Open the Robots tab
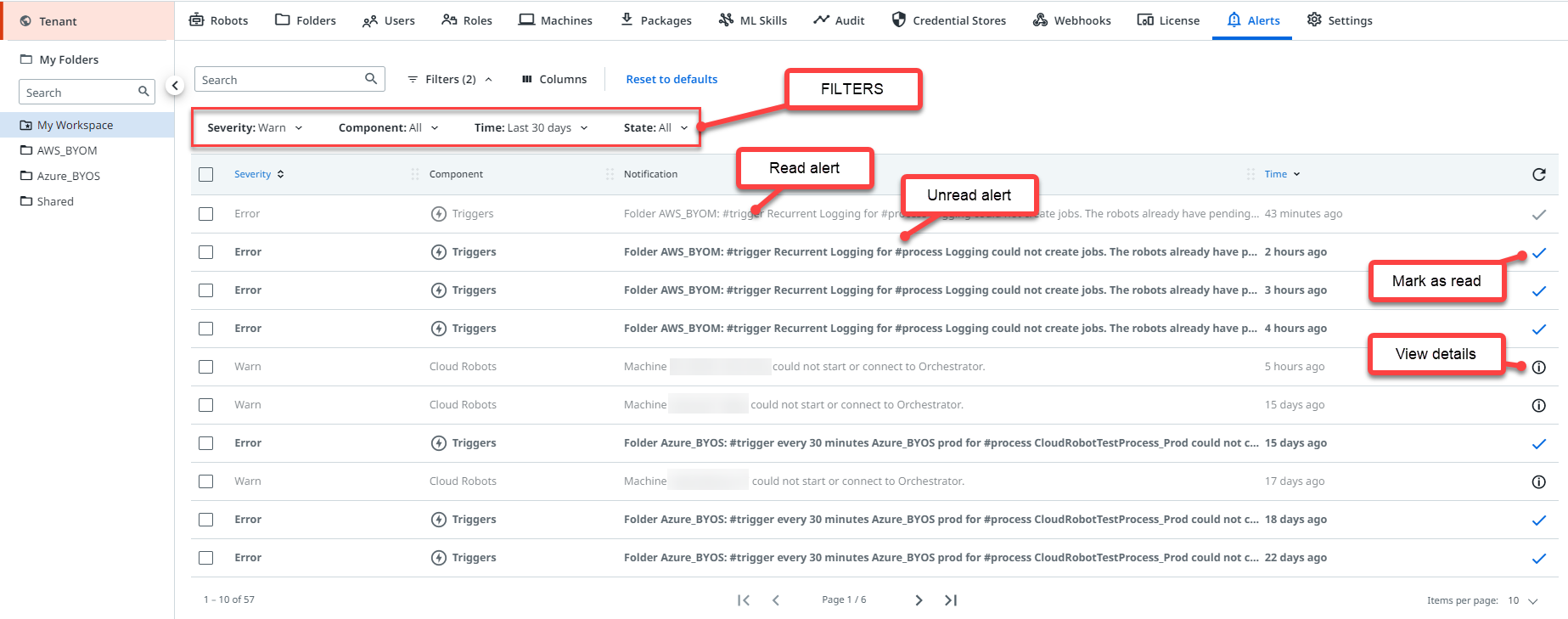The image size is (1568, 619). [218, 20]
